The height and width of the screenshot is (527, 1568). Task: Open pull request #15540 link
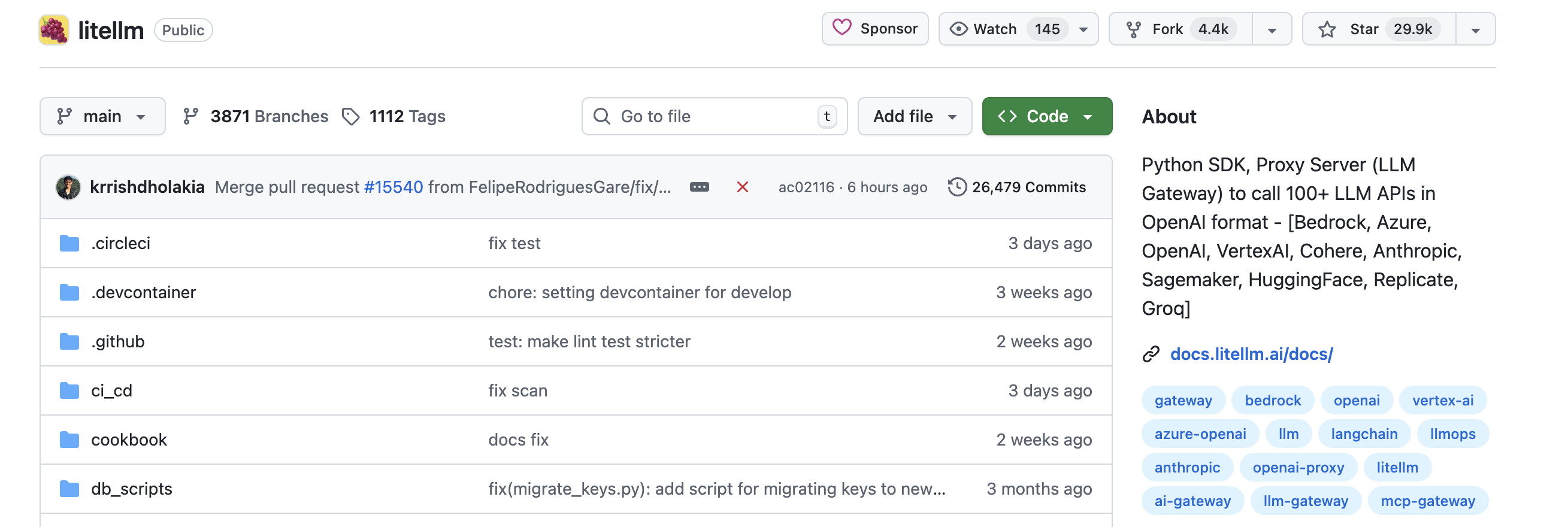pos(393,187)
